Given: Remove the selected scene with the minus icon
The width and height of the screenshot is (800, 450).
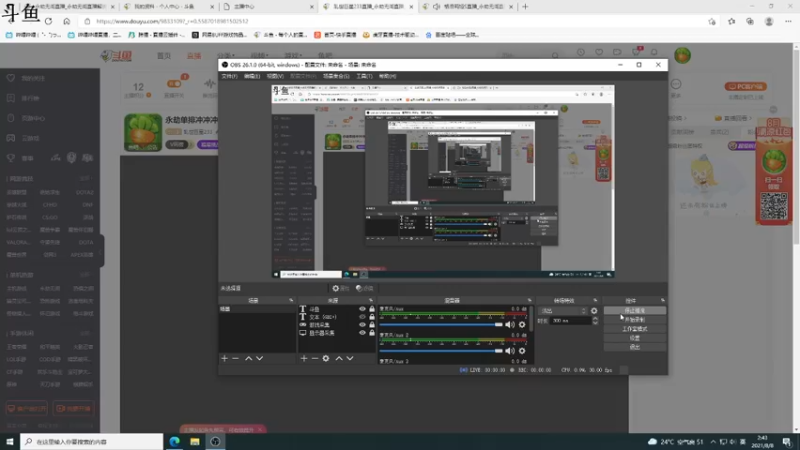Looking at the screenshot, I should point(235,358).
